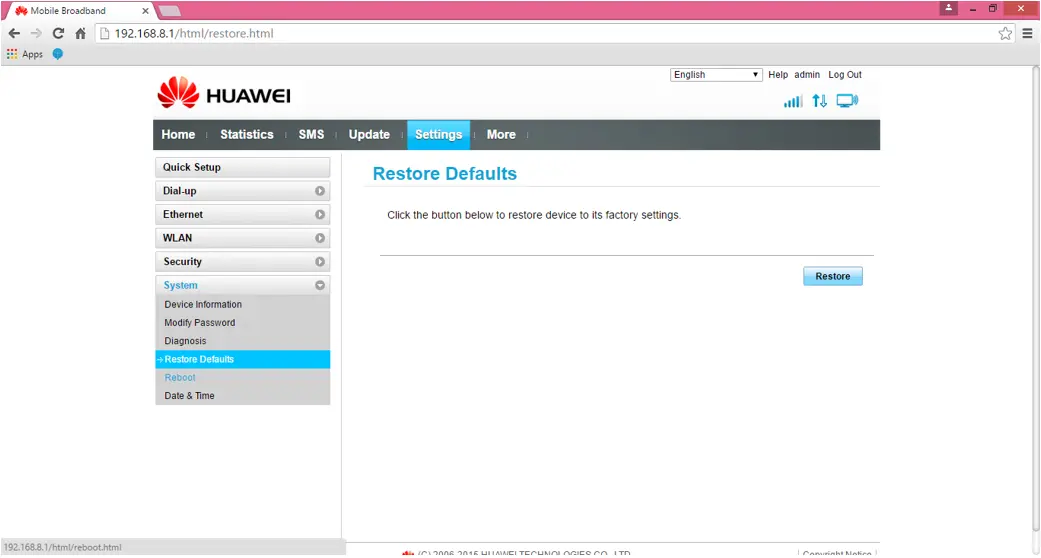This screenshot has width=1041, height=558.
Task: Reload the page using the refresh icon
Action: [x=58, y=33]
